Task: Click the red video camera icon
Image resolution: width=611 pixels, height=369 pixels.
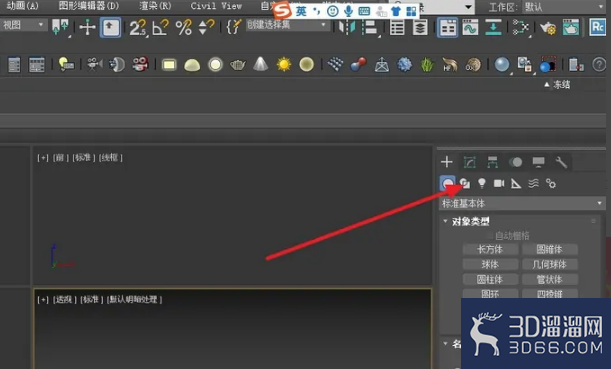Action: 140,64
